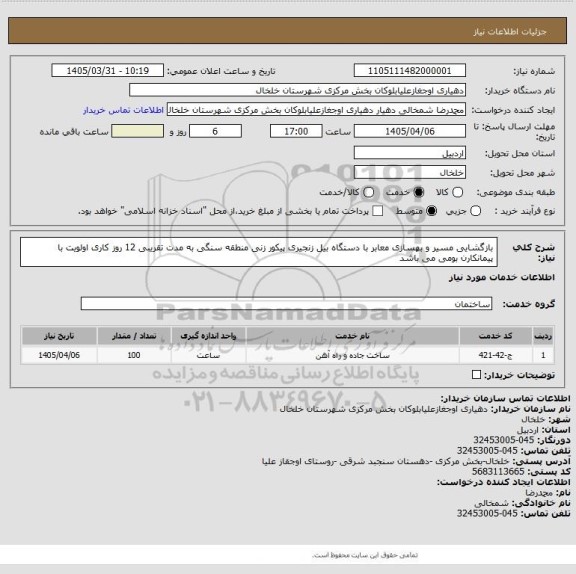Click the response deadline date field 1405/04/06

point(410,131)
